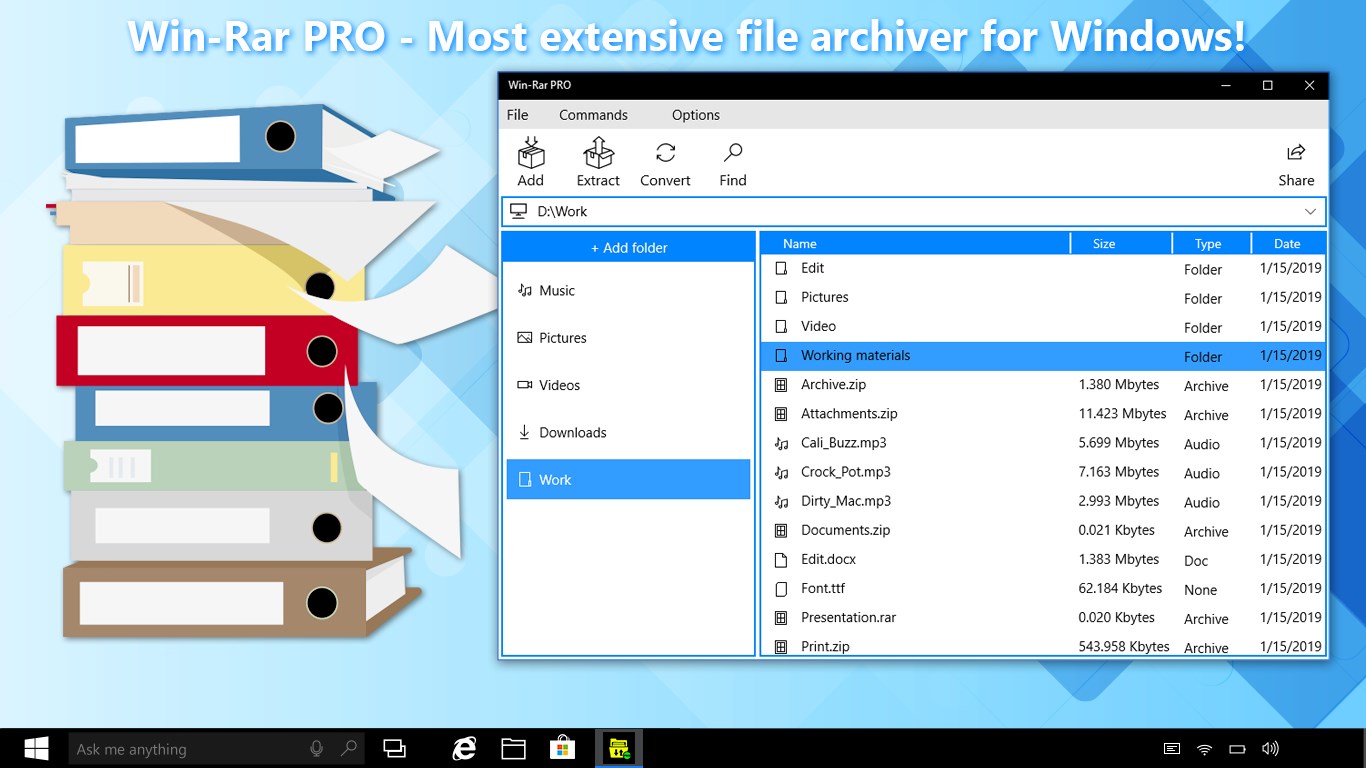Select the Videos folder in sidebar
Screen dimensions: 1366x768
click(628, 385)
